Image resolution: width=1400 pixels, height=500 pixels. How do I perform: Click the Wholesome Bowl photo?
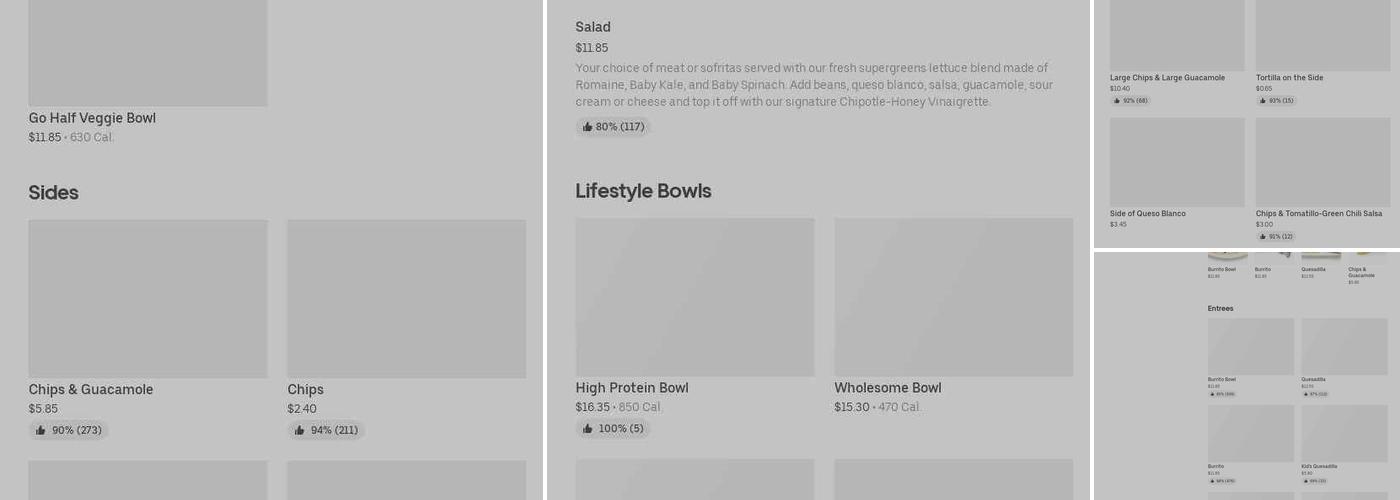[x=954, y=297]
